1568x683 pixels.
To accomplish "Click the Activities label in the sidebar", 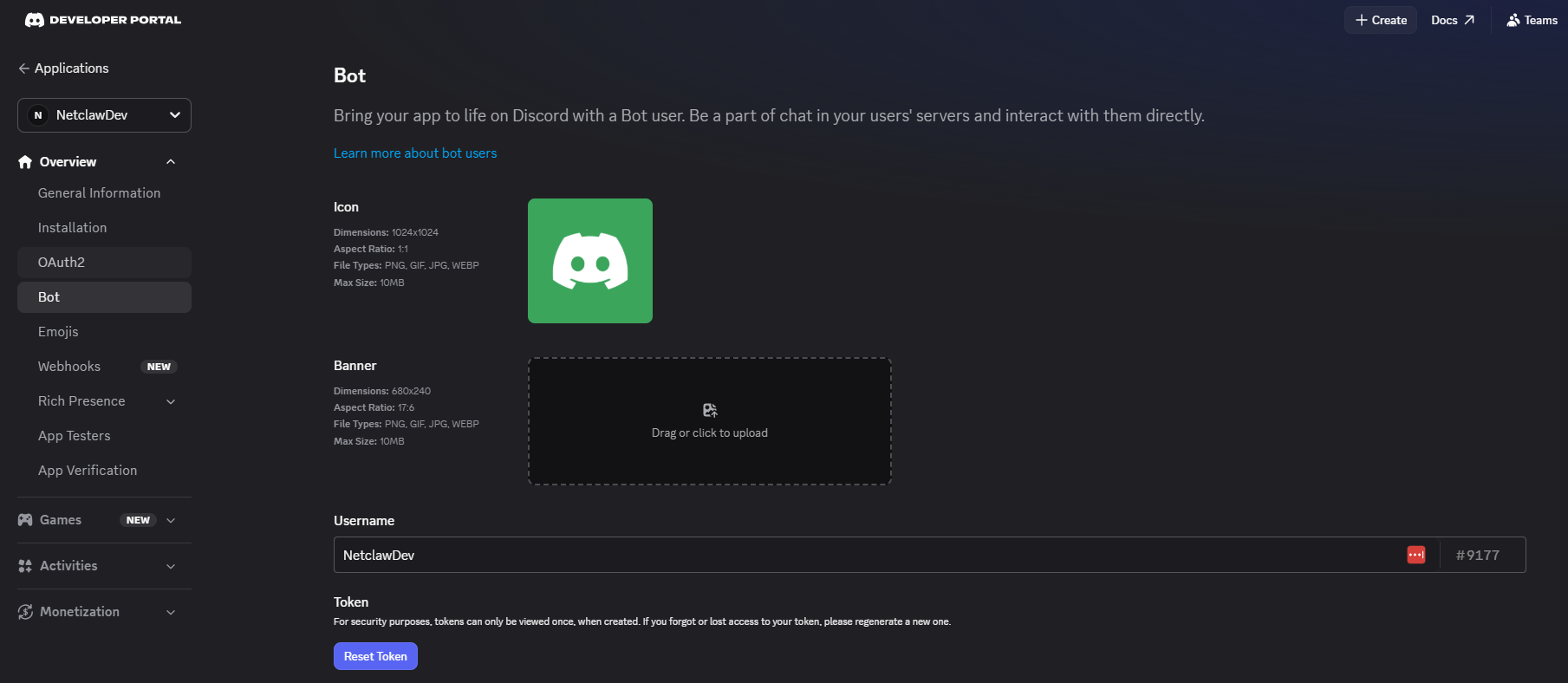I will pyautogui.click(x=68, y=566).
